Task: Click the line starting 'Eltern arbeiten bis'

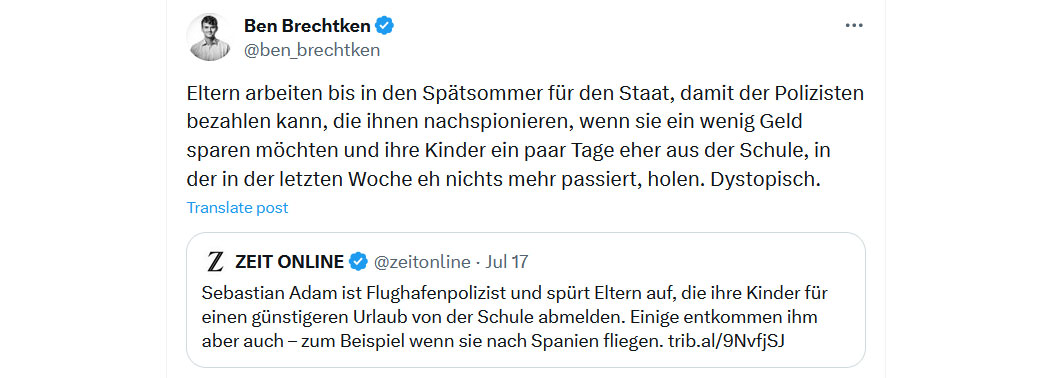Action: pyautogui.click(x=525, y=94)
